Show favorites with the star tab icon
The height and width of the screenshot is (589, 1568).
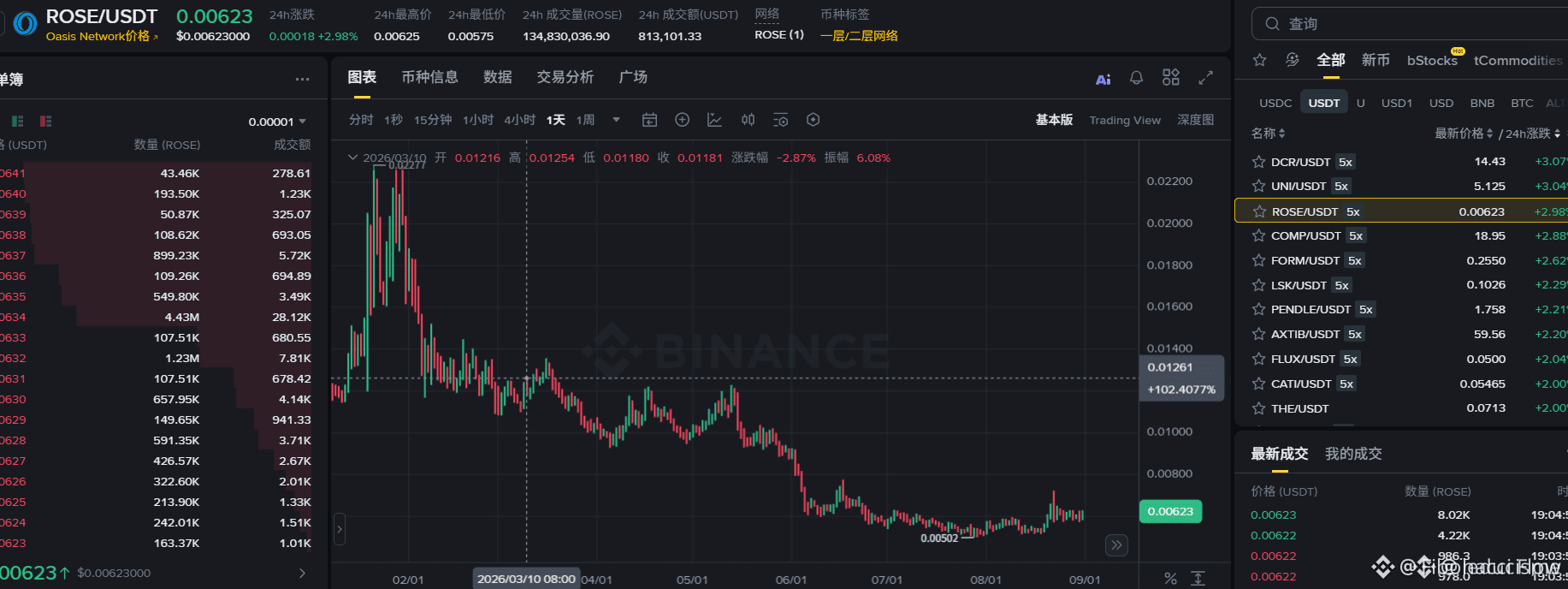point(1260,60)
